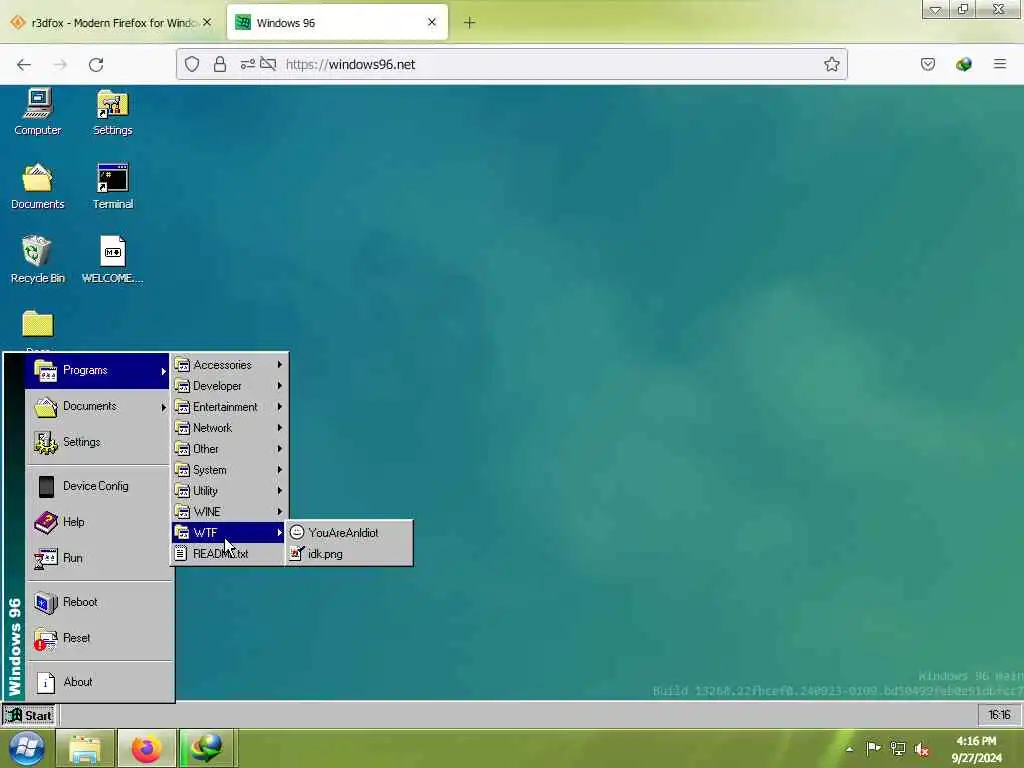This screenshot has width=1024, height=768.
Task: Expand the Network programs folder
Action: (x=229, y=428)
